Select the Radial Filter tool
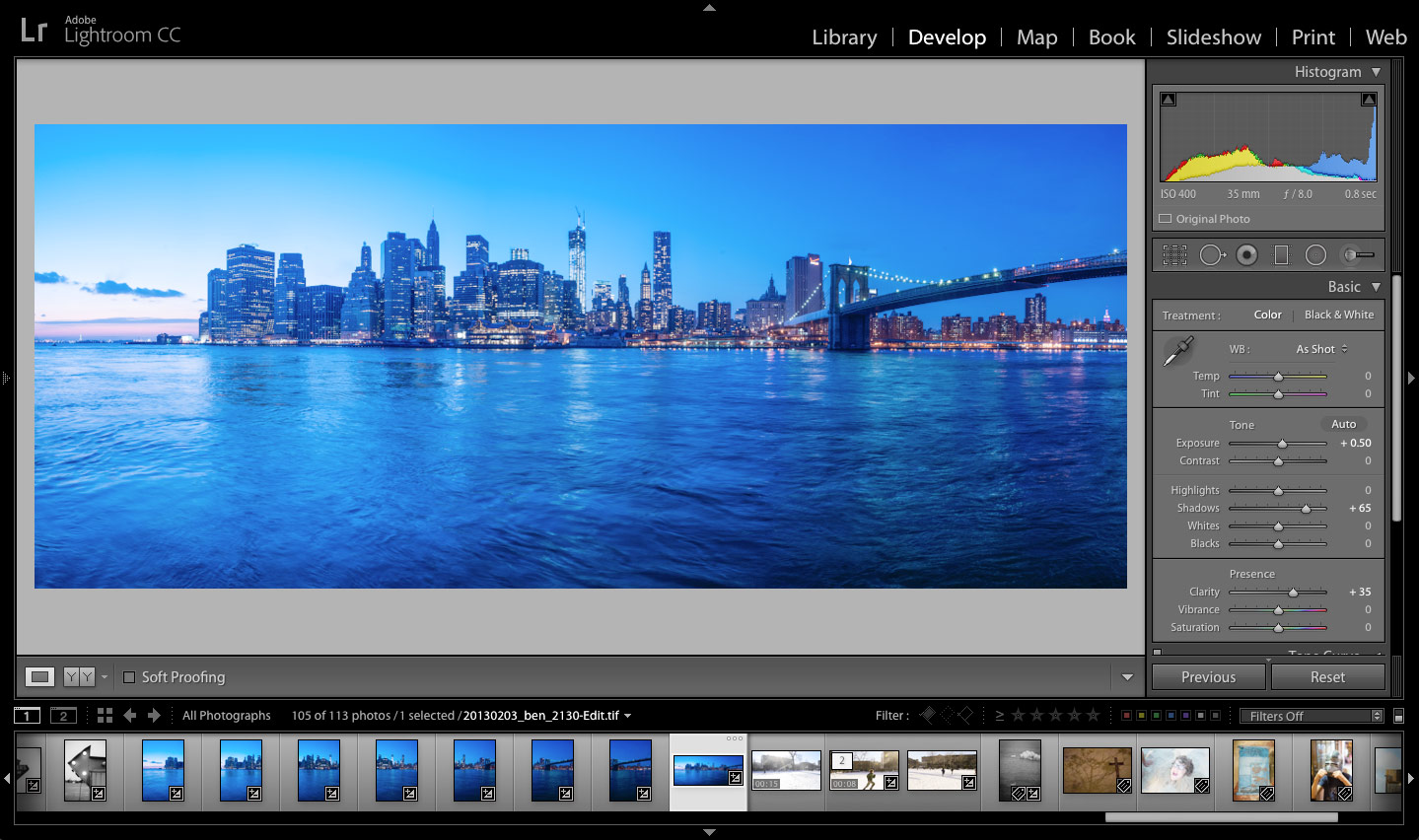1419x840 pixels. [x=1315, y=254]
